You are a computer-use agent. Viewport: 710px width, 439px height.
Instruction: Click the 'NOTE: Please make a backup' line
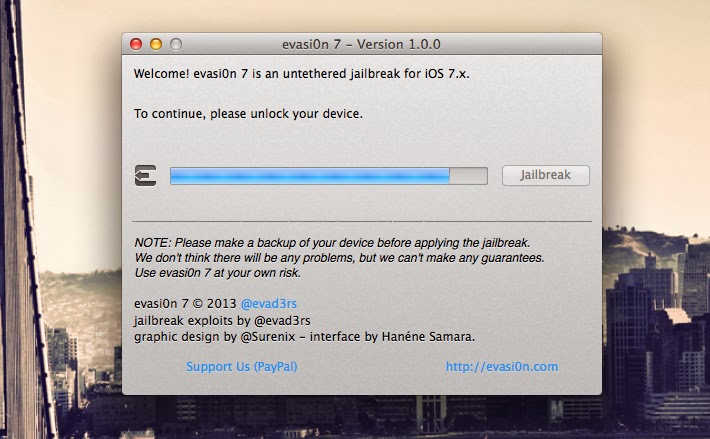click(332, 243)
